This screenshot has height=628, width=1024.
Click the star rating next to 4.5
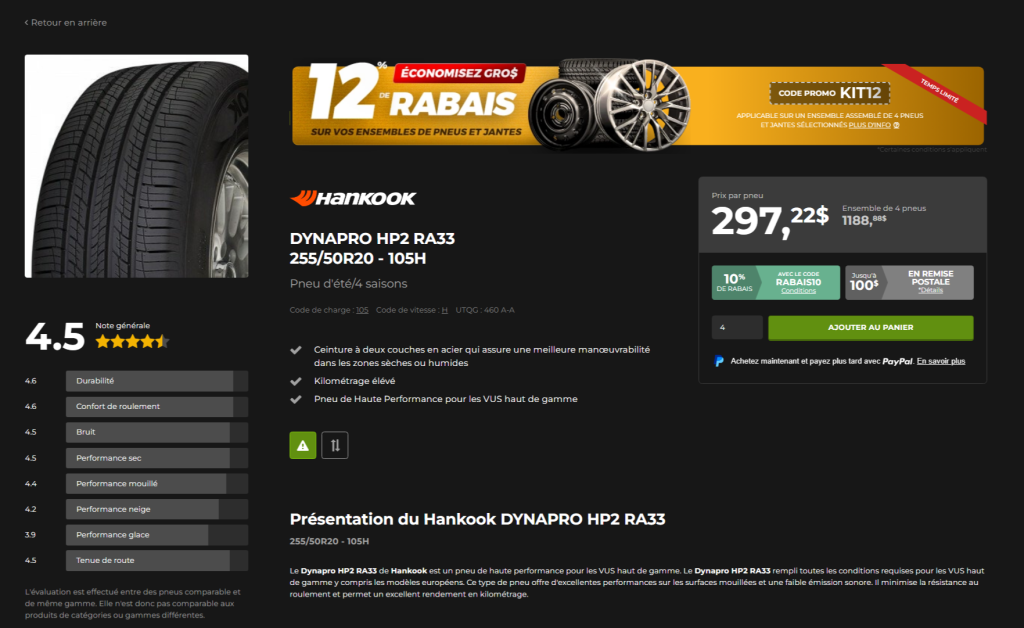[133, 341]
